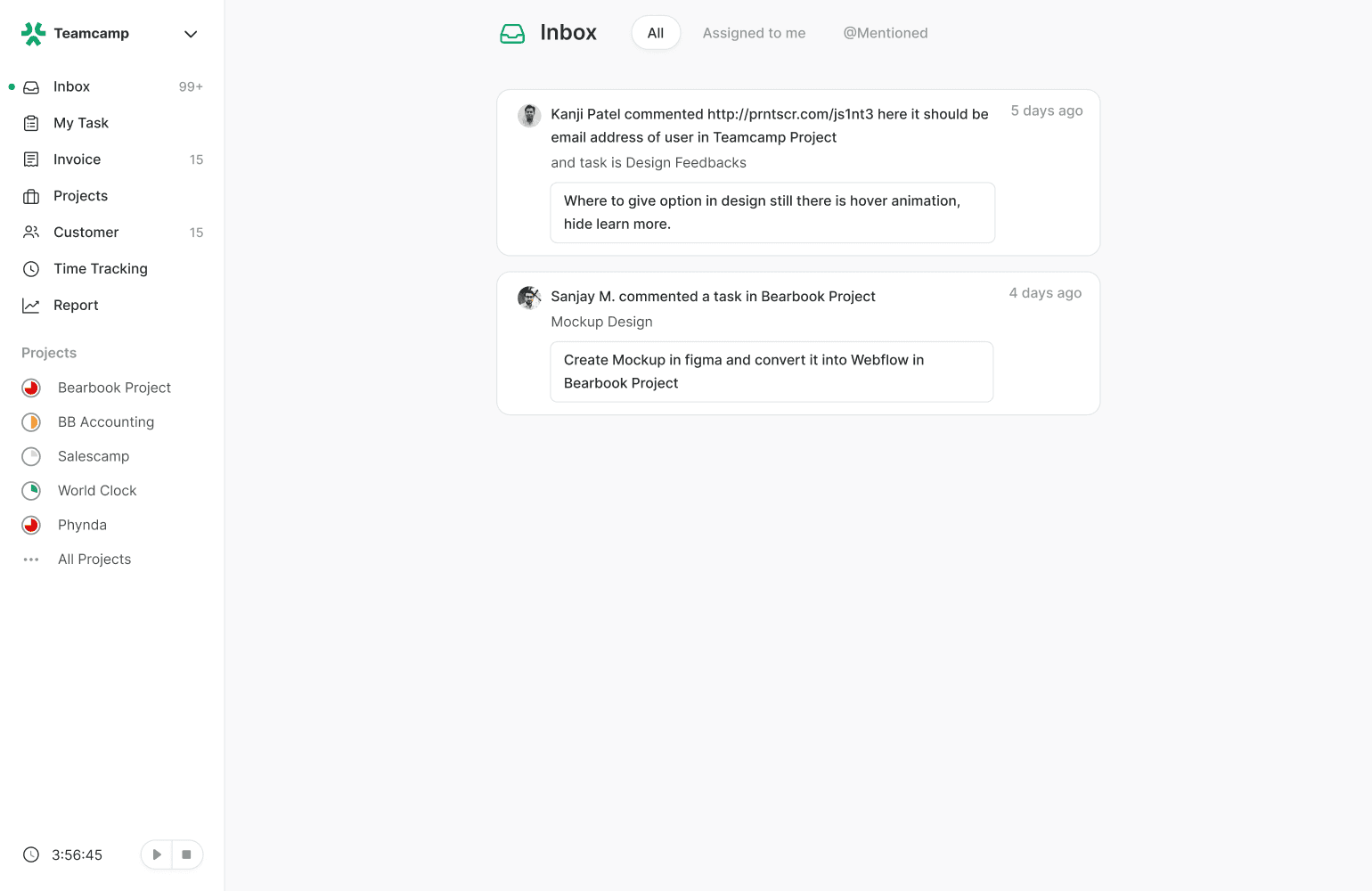
Task: Click the Teamcamp logo icon
Action: click(x=33, y=34)
